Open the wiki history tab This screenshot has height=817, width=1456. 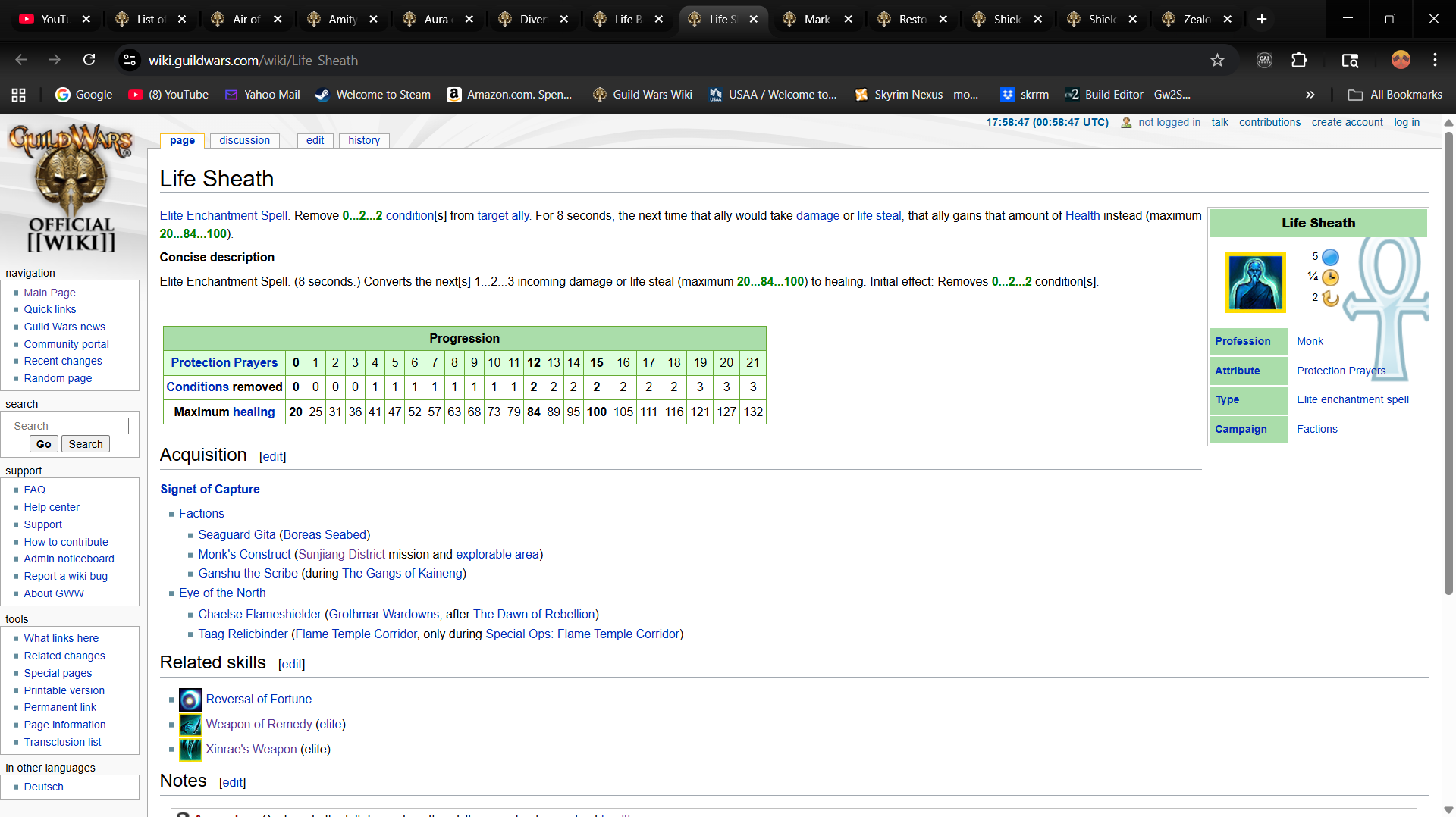[364, 140]
